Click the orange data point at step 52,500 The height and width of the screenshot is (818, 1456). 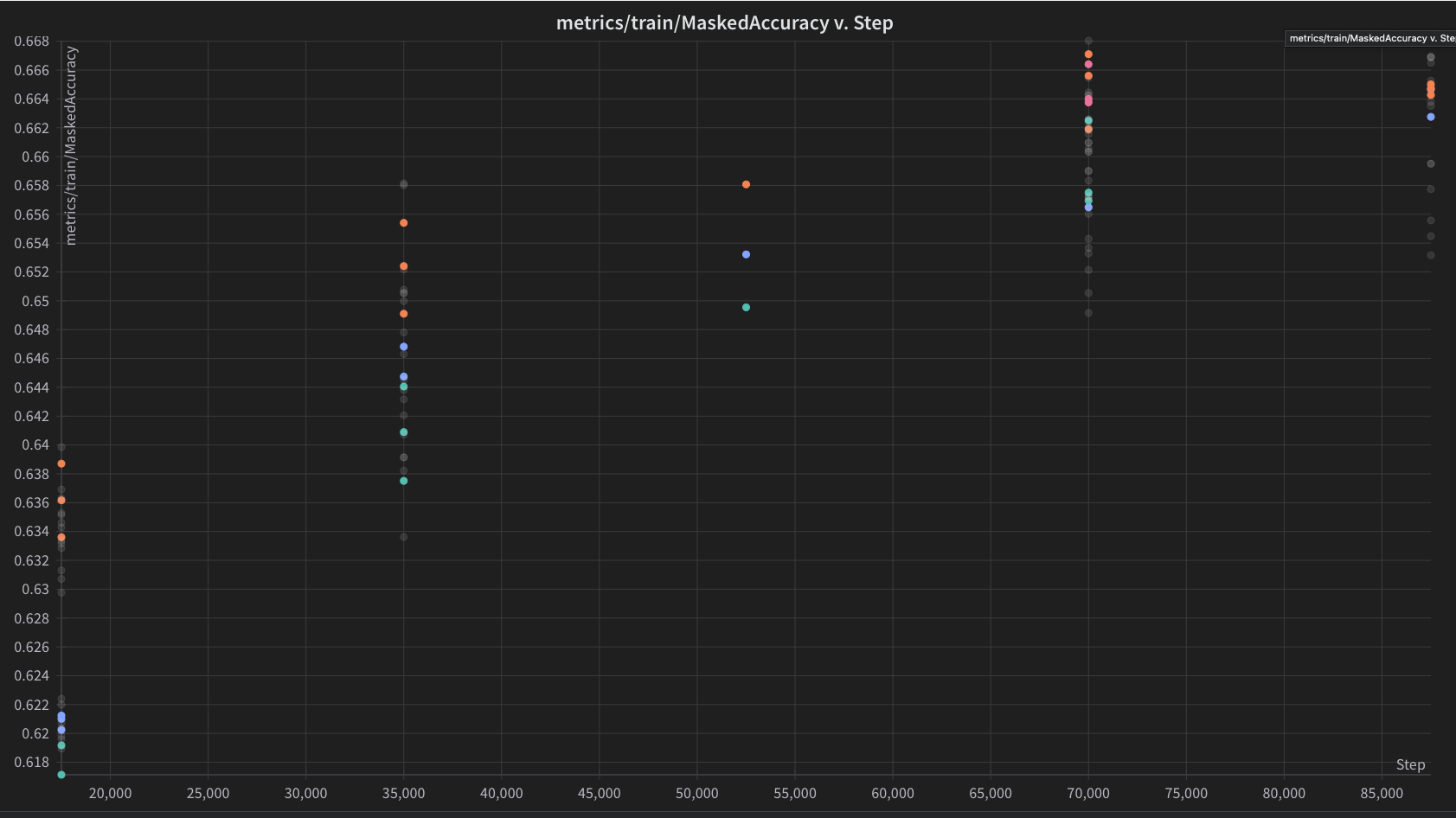click(x=746, y=184)
